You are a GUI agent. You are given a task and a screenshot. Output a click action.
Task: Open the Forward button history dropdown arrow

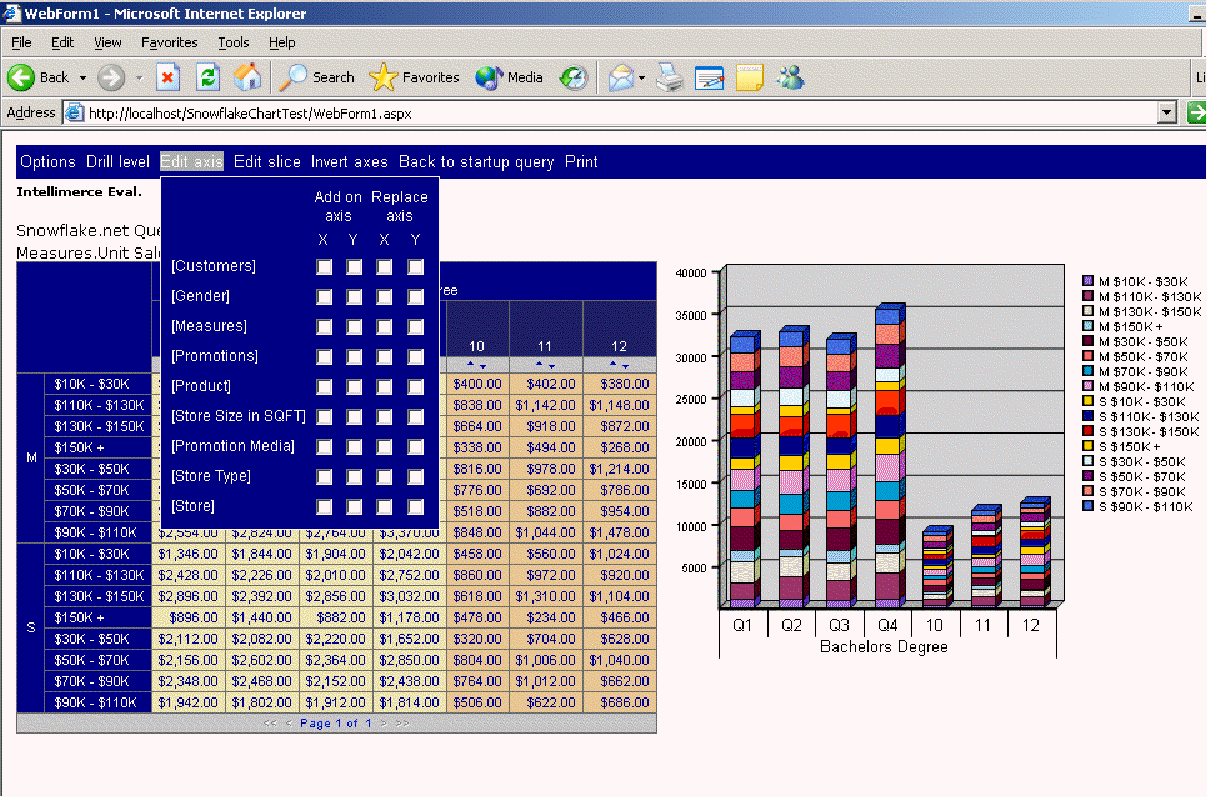pos(139,78)
